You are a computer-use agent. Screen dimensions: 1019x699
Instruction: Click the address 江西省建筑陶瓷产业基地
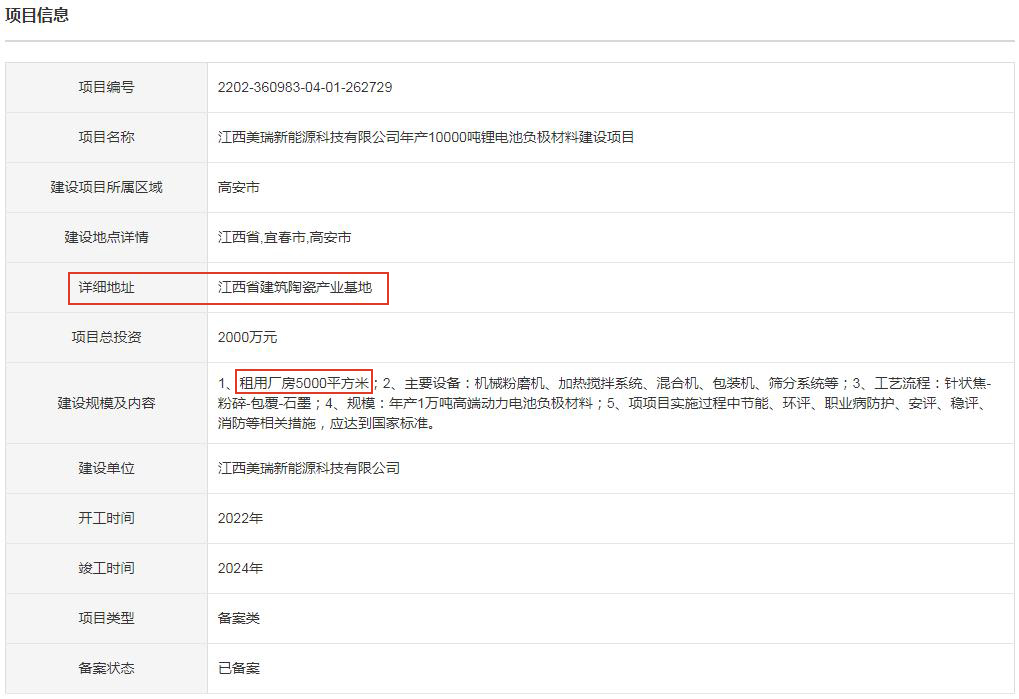click(294, 287)
